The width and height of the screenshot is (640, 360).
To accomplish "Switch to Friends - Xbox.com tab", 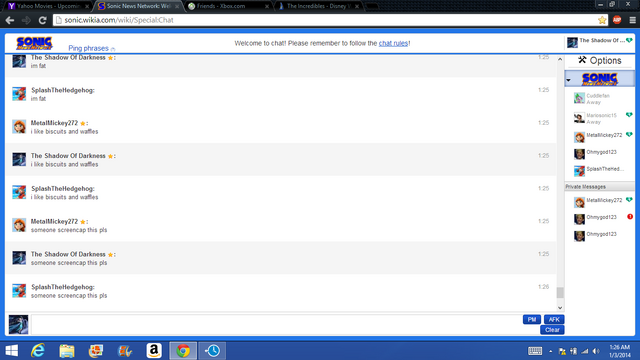I will pos(228,6).
